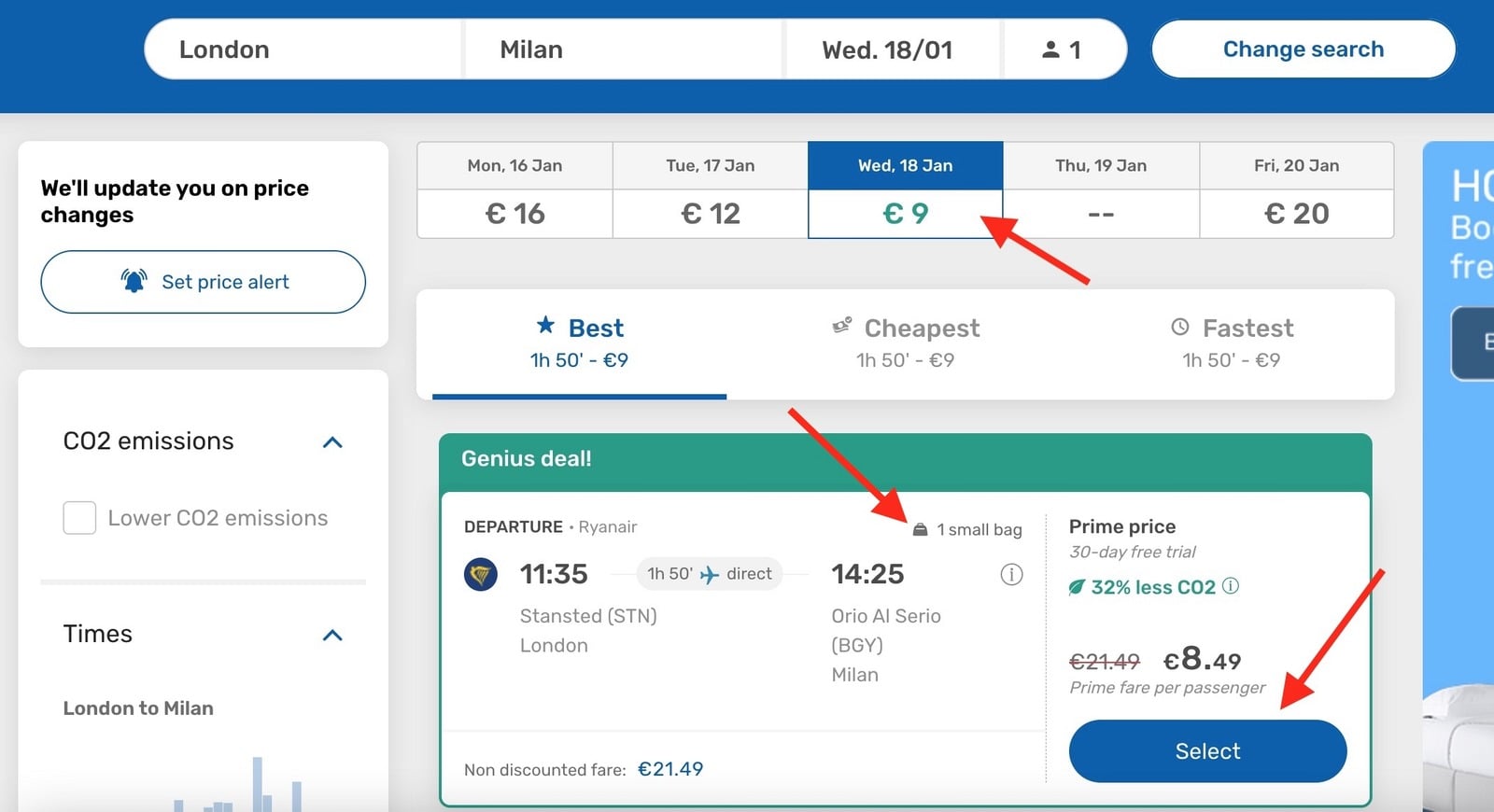The image size is (1494, 812).
Task: Select the Tue, 17 Jan date
Action: tap(711, 190)
